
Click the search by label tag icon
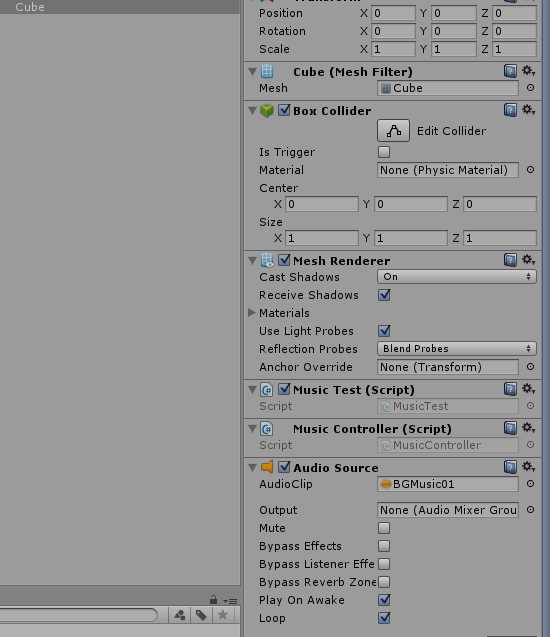201,615
